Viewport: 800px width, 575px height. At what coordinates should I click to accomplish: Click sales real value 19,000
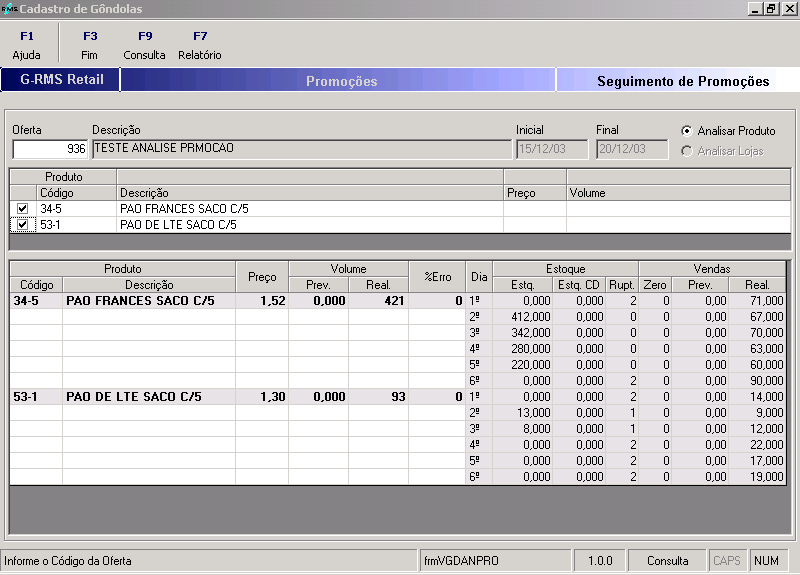pyautogui.click(x=757, y=477)
